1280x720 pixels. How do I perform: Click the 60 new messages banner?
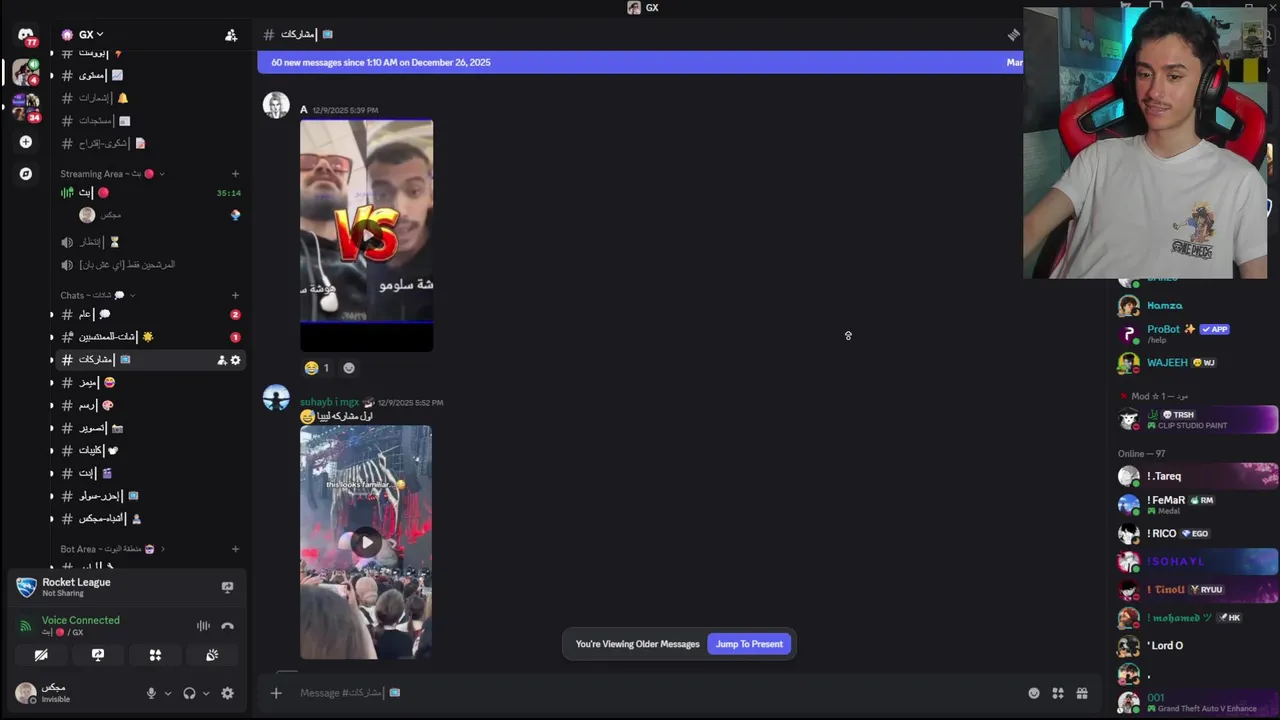640,62
